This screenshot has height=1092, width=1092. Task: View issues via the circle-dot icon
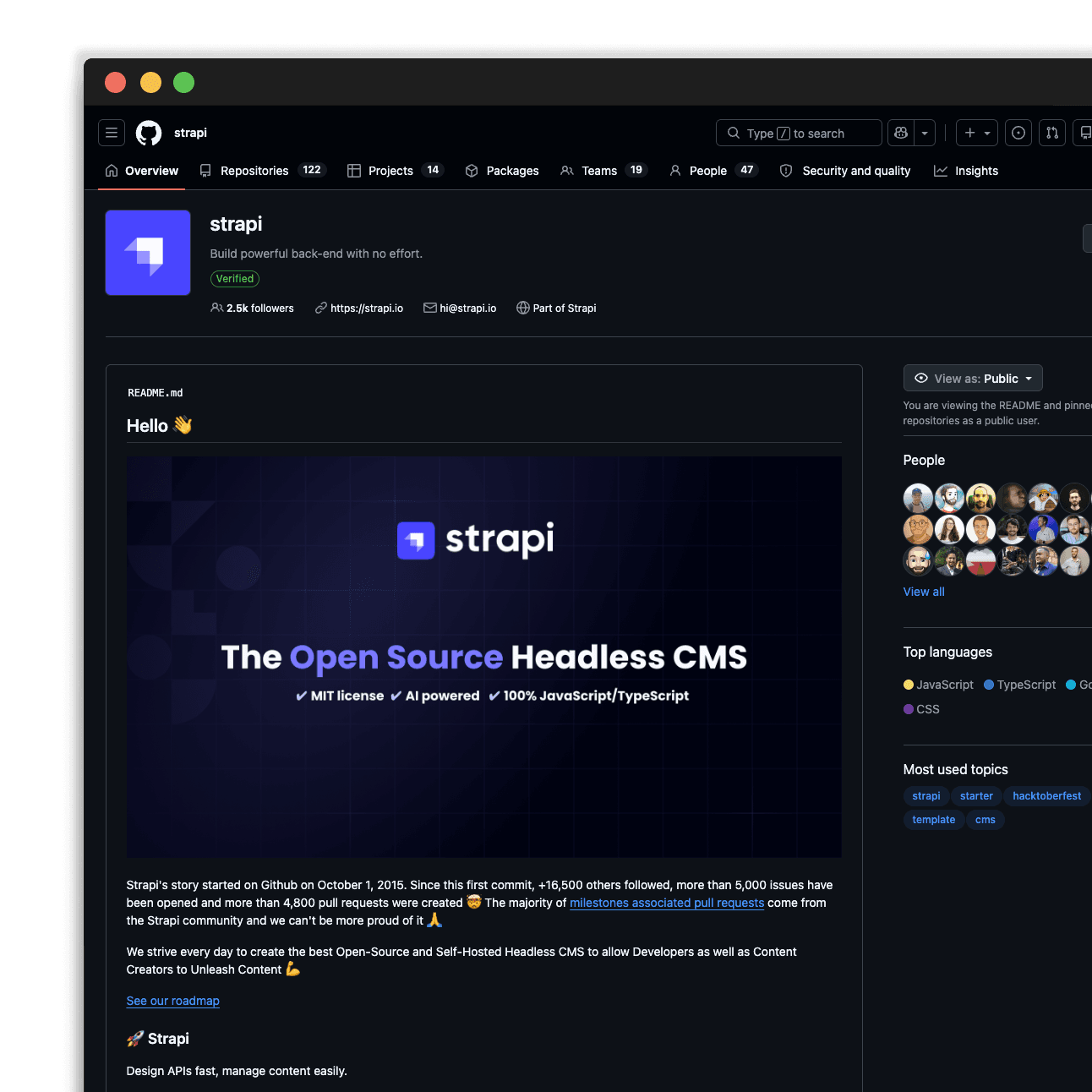[x=1018, y=133]
